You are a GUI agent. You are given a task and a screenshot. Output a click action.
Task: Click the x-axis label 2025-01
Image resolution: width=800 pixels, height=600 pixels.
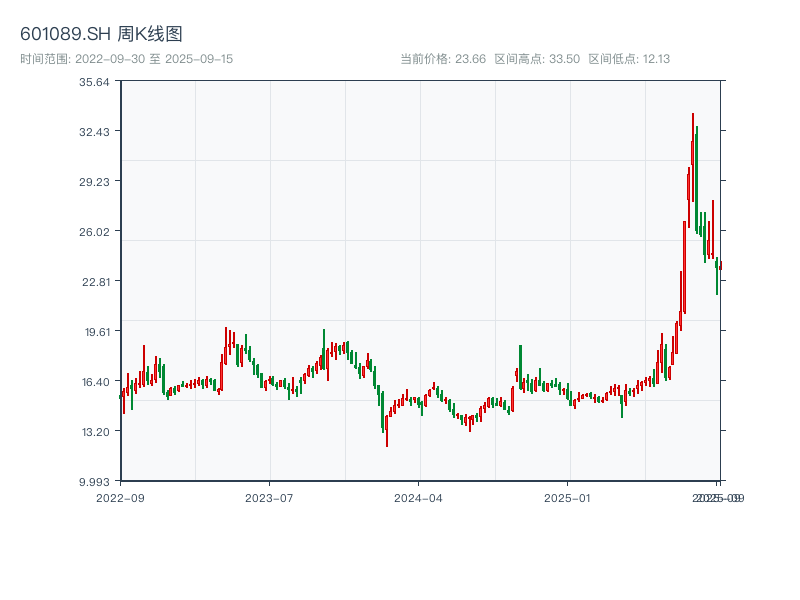click(x=567, y=498)
